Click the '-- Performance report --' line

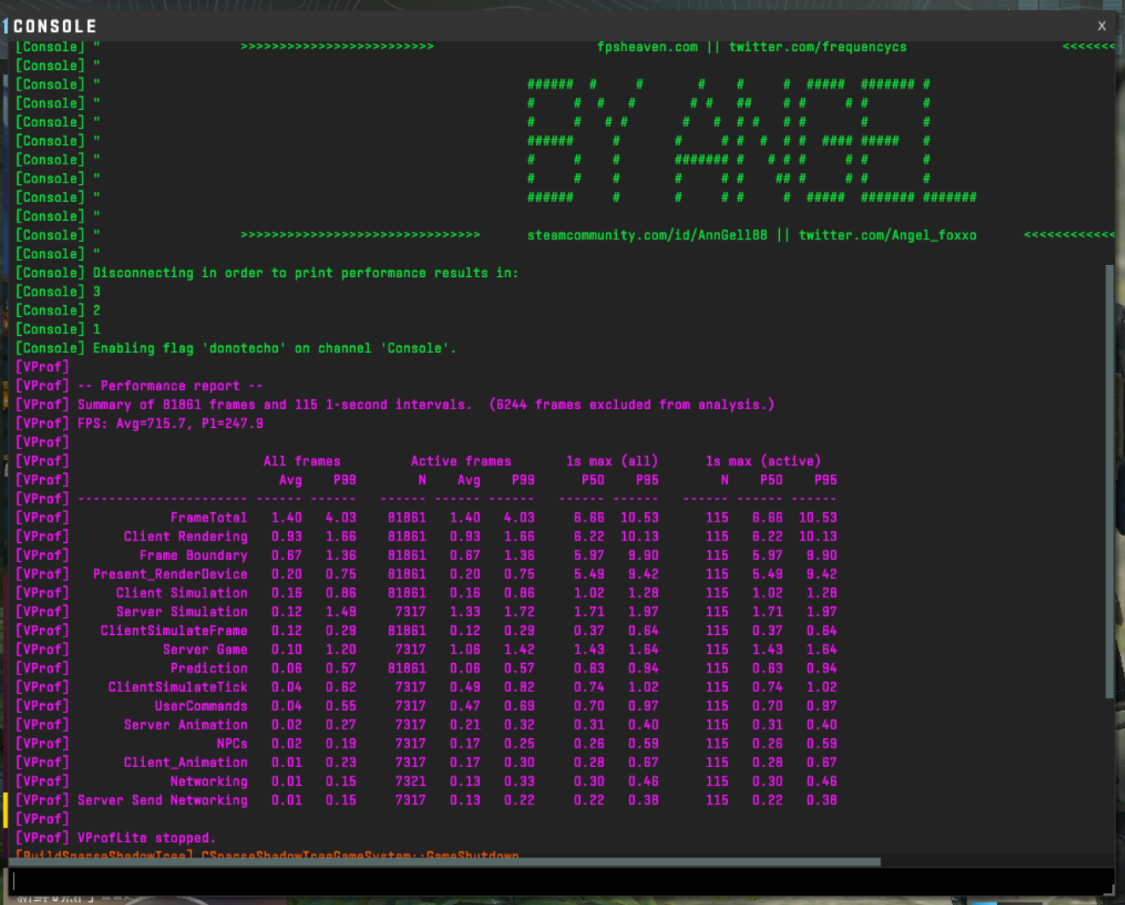[x=170, y=386]
